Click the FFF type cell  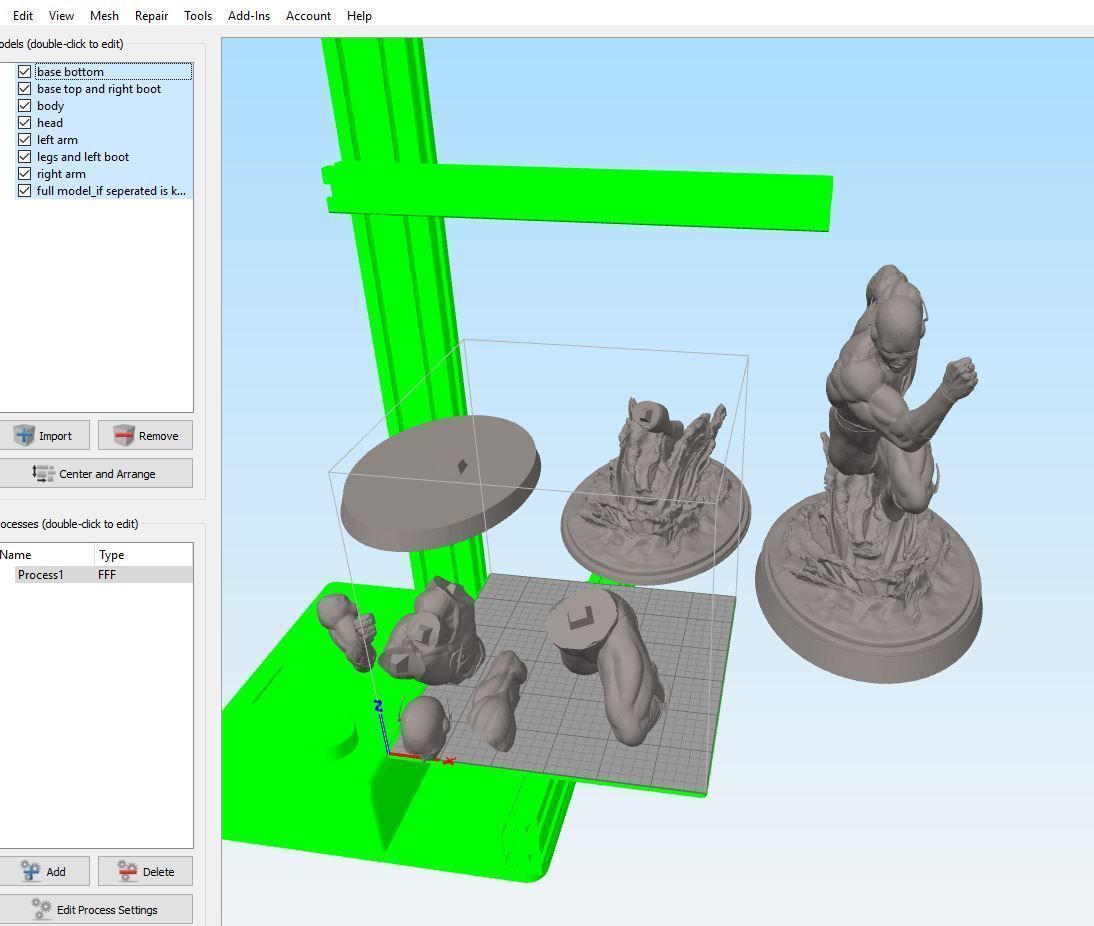click(x=107, y=574)
